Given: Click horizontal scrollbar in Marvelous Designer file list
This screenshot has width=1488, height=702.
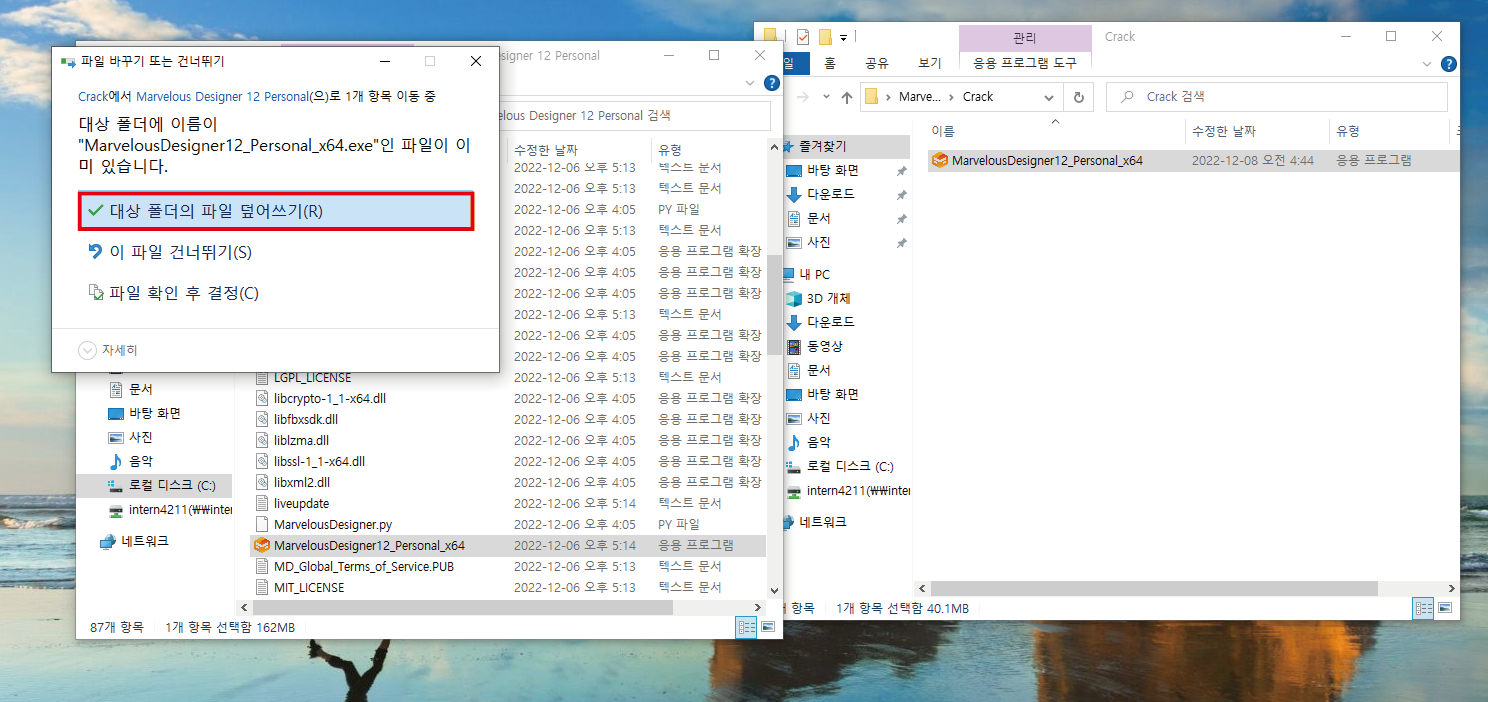Looking at the screenshot, I should [462, 607].
